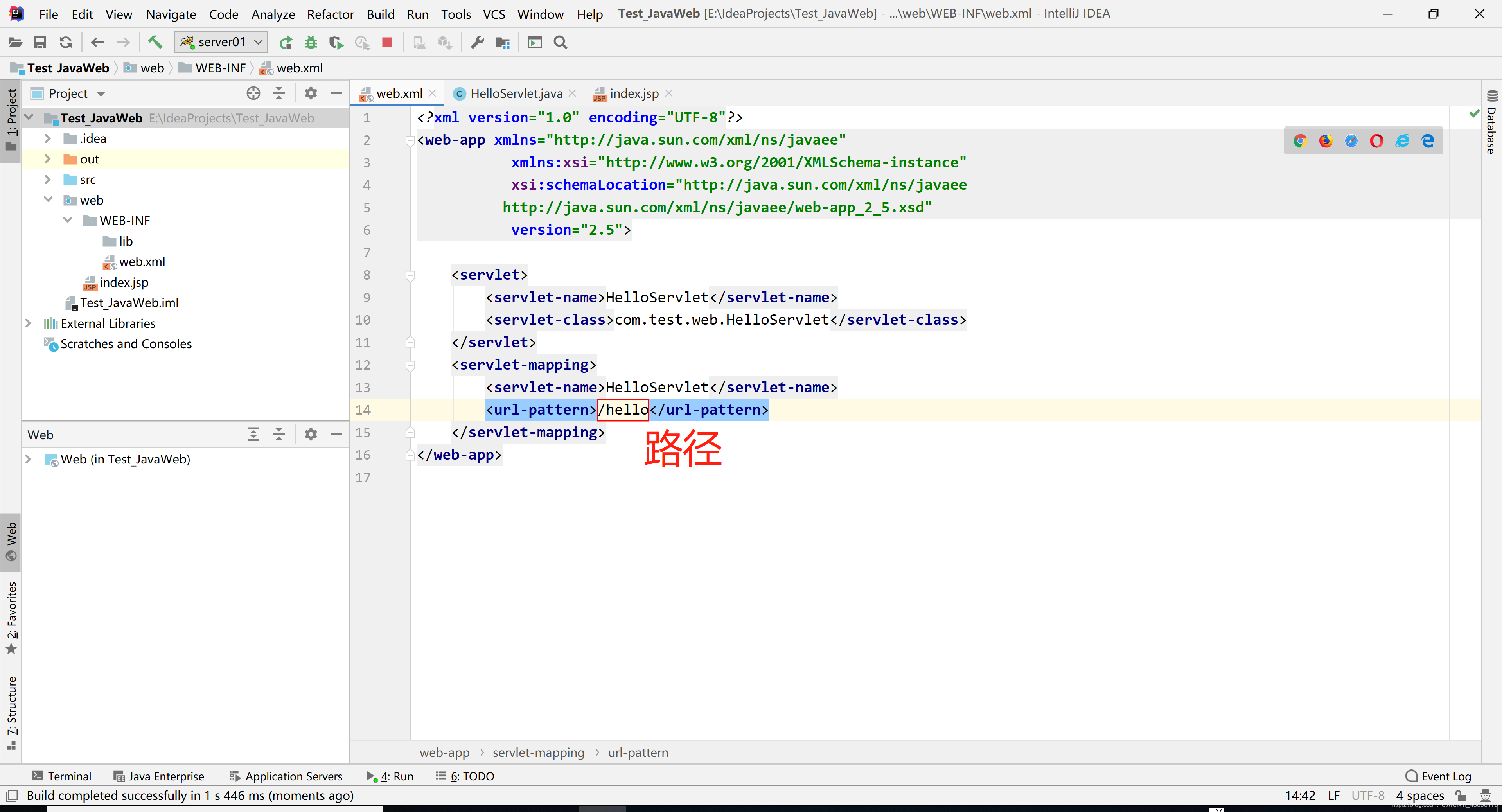The image size is (1502, 812).
Task: Open web.xml in Internet Explorer
Action: [1402, 140]
